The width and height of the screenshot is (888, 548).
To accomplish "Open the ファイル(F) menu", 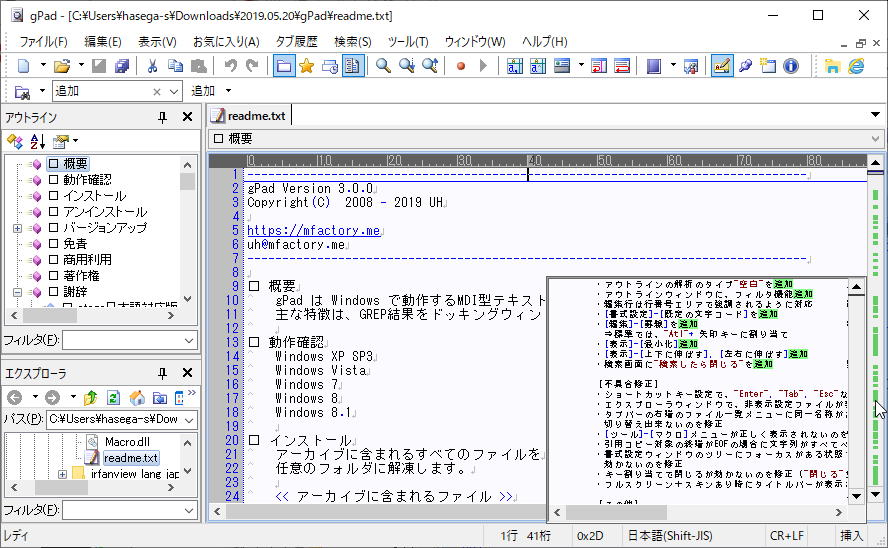I will click(x=44, y=41).
